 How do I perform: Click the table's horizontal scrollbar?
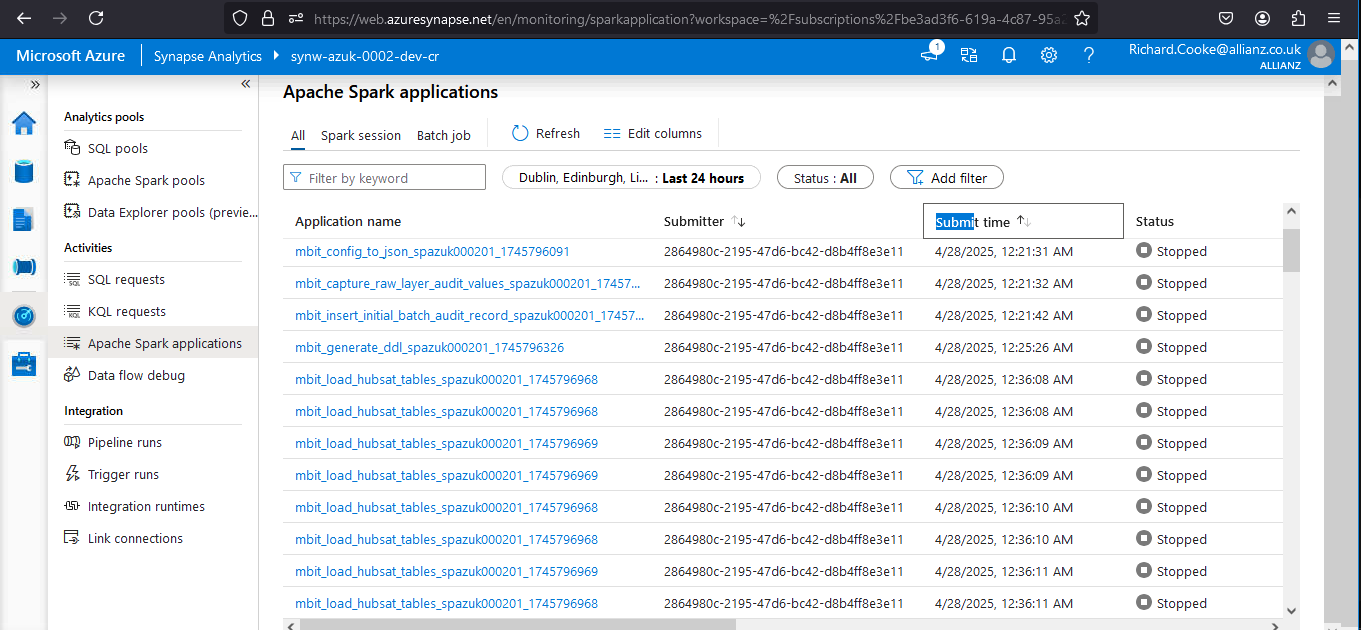516,624
